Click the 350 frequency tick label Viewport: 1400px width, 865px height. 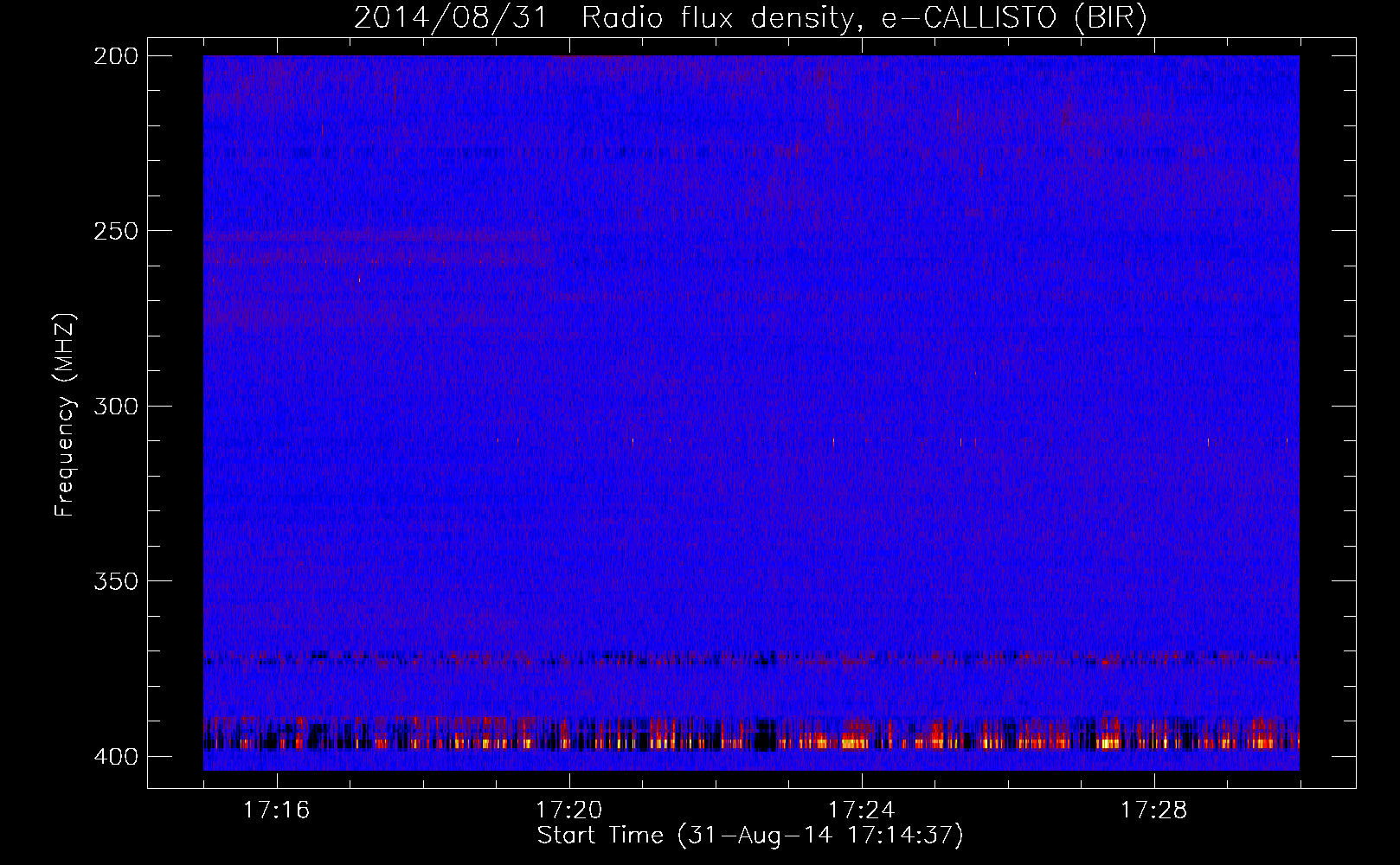(x=116, y=580)
